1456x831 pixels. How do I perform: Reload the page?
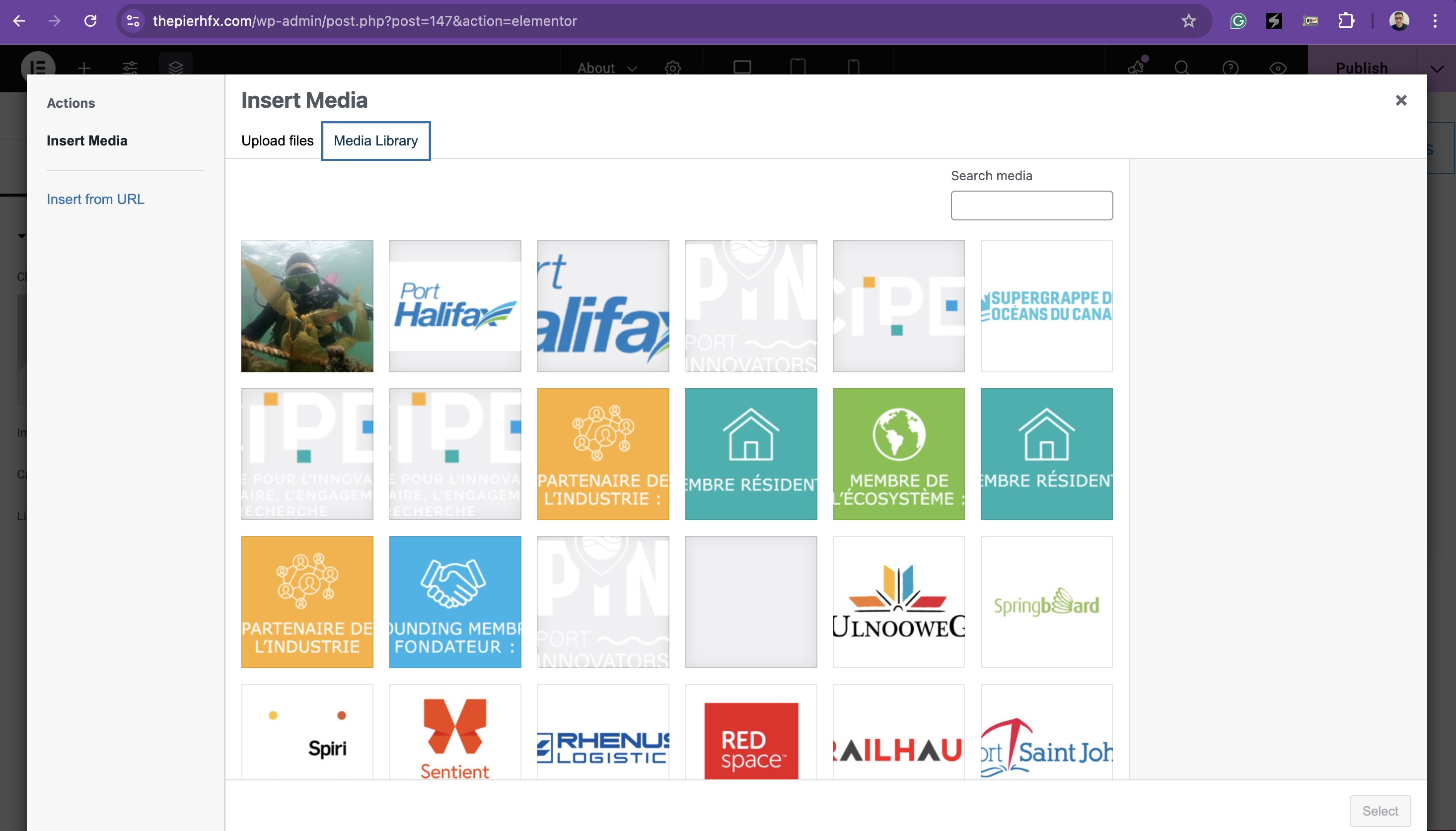(x=90, y=21)
